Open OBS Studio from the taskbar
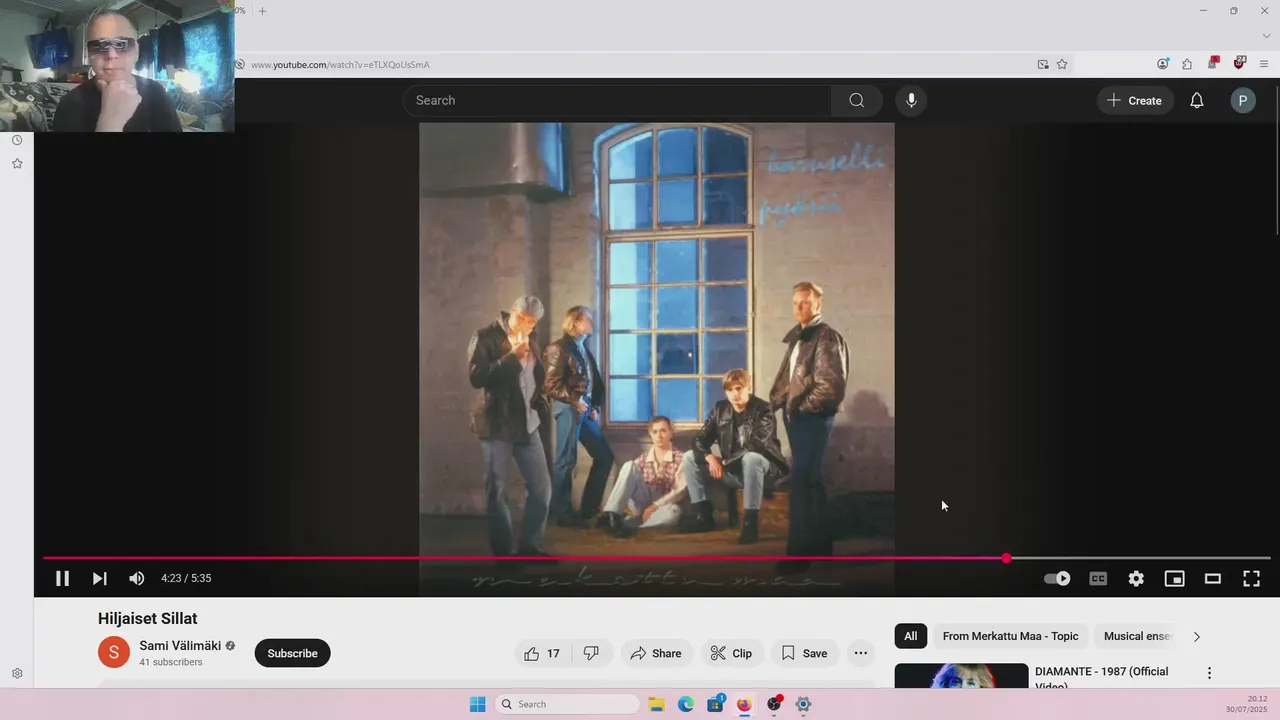Screen dimensions: 1280x720 click(774, 704)
